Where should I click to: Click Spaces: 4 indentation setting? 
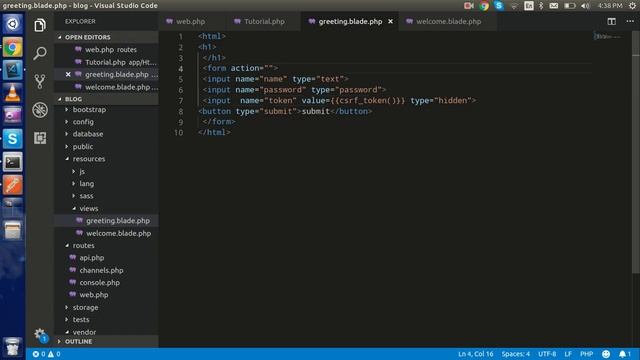(516, 354)
